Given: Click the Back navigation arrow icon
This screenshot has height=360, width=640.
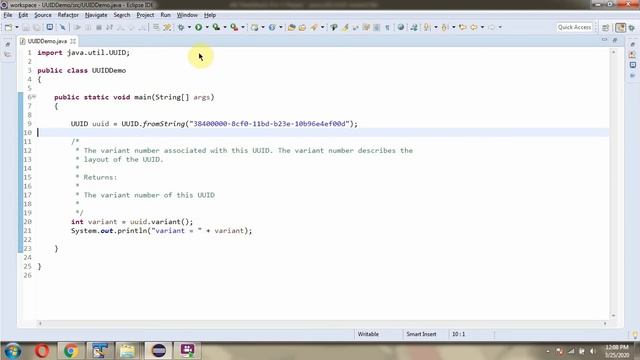Looking at the screenshot, I should coord(474,27).
